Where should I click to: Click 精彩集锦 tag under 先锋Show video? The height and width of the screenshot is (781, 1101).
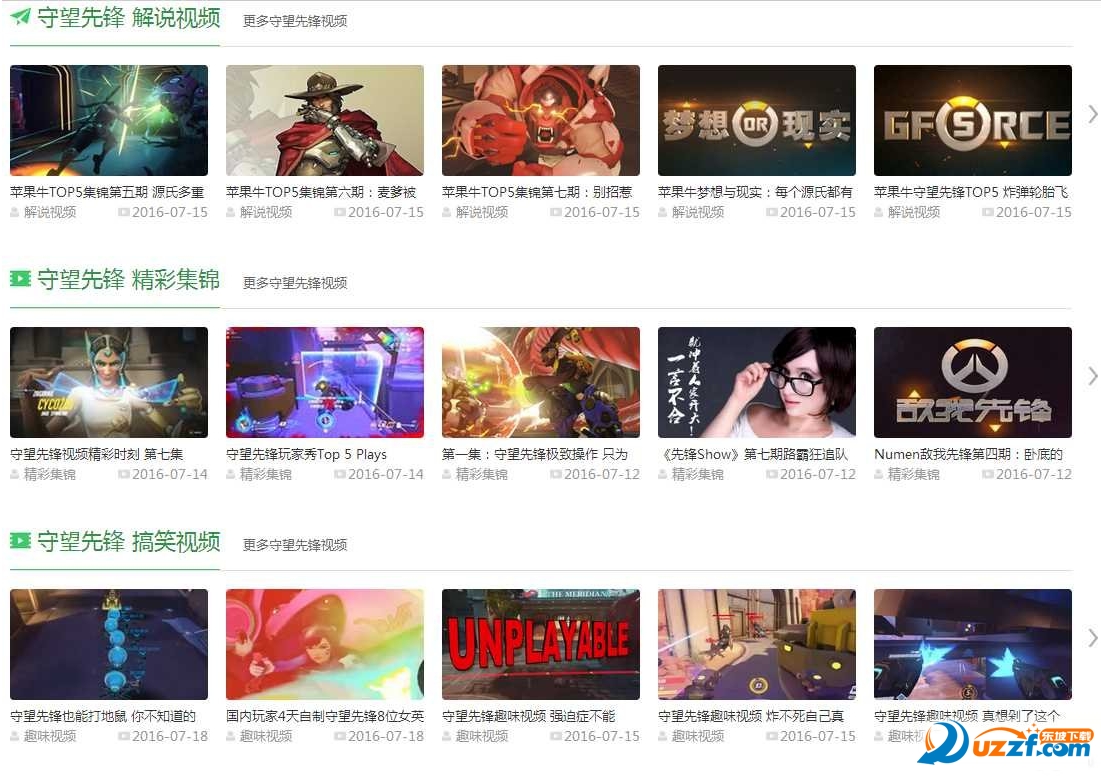[698, 473]
